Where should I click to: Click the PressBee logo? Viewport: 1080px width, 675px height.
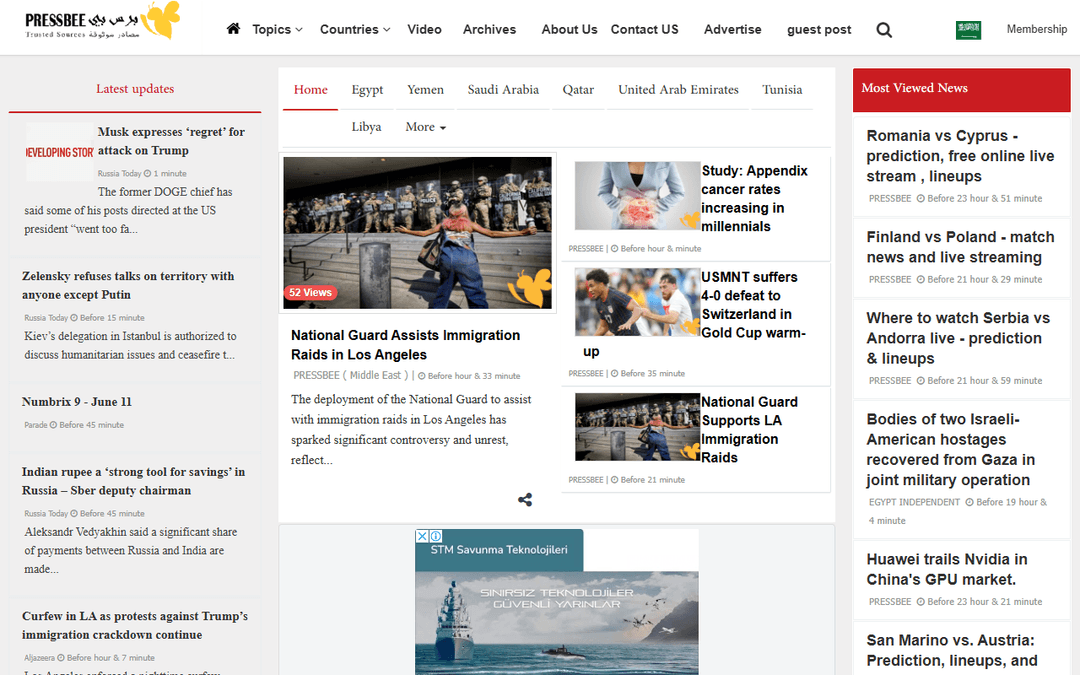tap(102, 21)
